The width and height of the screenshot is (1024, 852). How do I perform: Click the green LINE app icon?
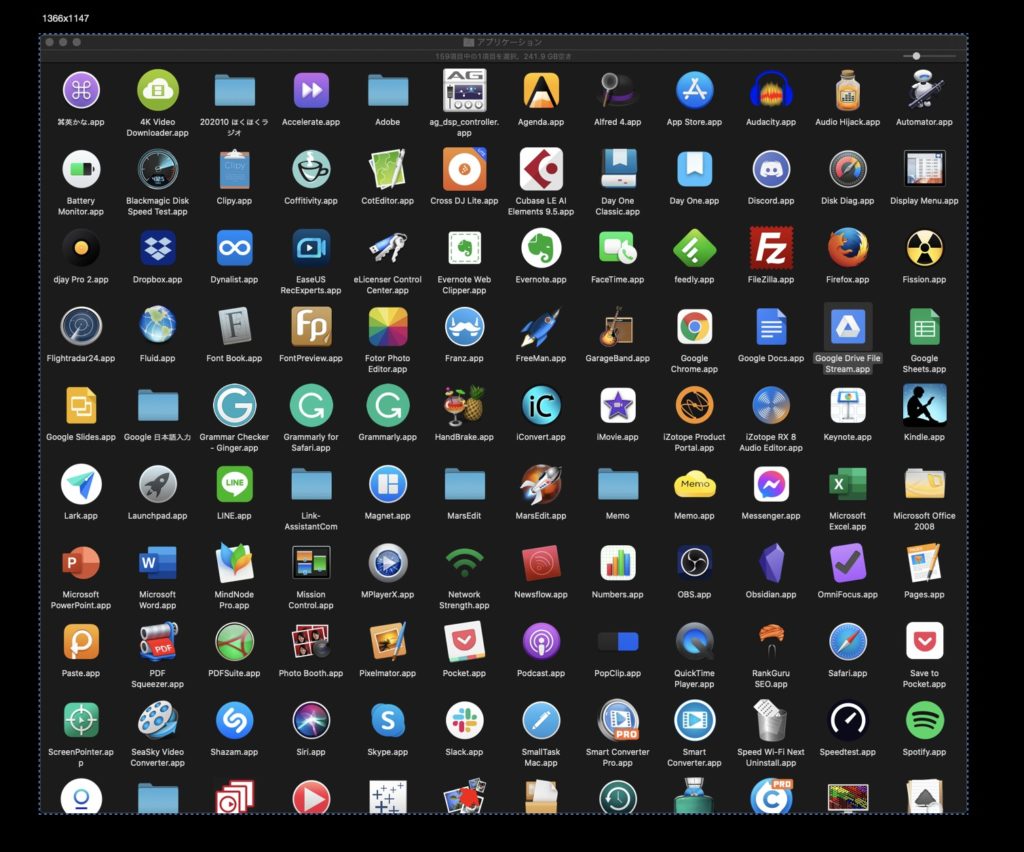(234, 484)
